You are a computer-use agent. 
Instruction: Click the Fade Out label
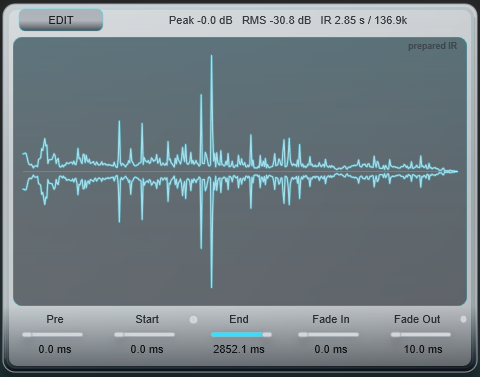click(x=417, y=319)
